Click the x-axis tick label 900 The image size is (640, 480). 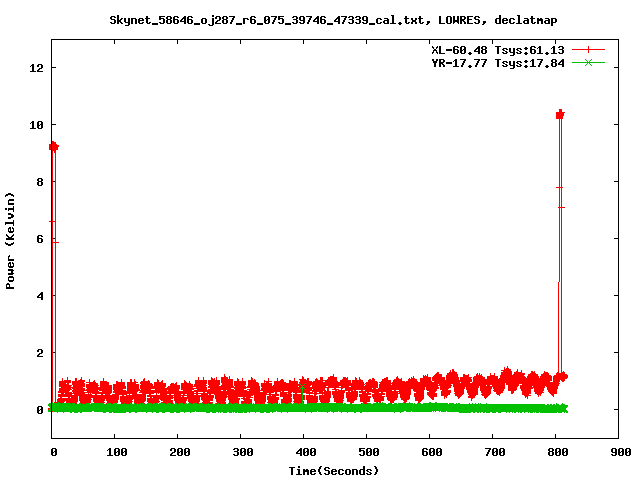pos(621,452)
